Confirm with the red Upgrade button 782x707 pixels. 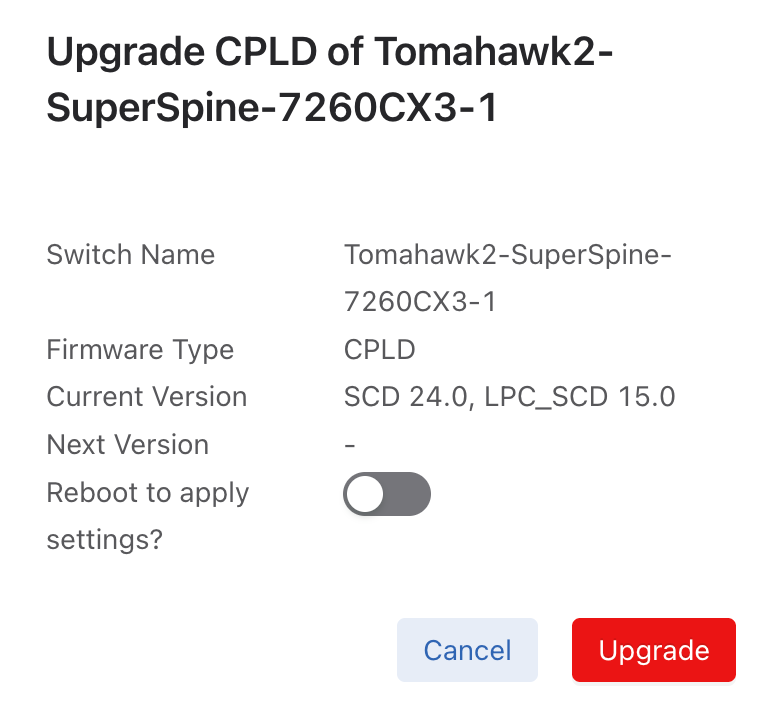(x=653, y=651)
